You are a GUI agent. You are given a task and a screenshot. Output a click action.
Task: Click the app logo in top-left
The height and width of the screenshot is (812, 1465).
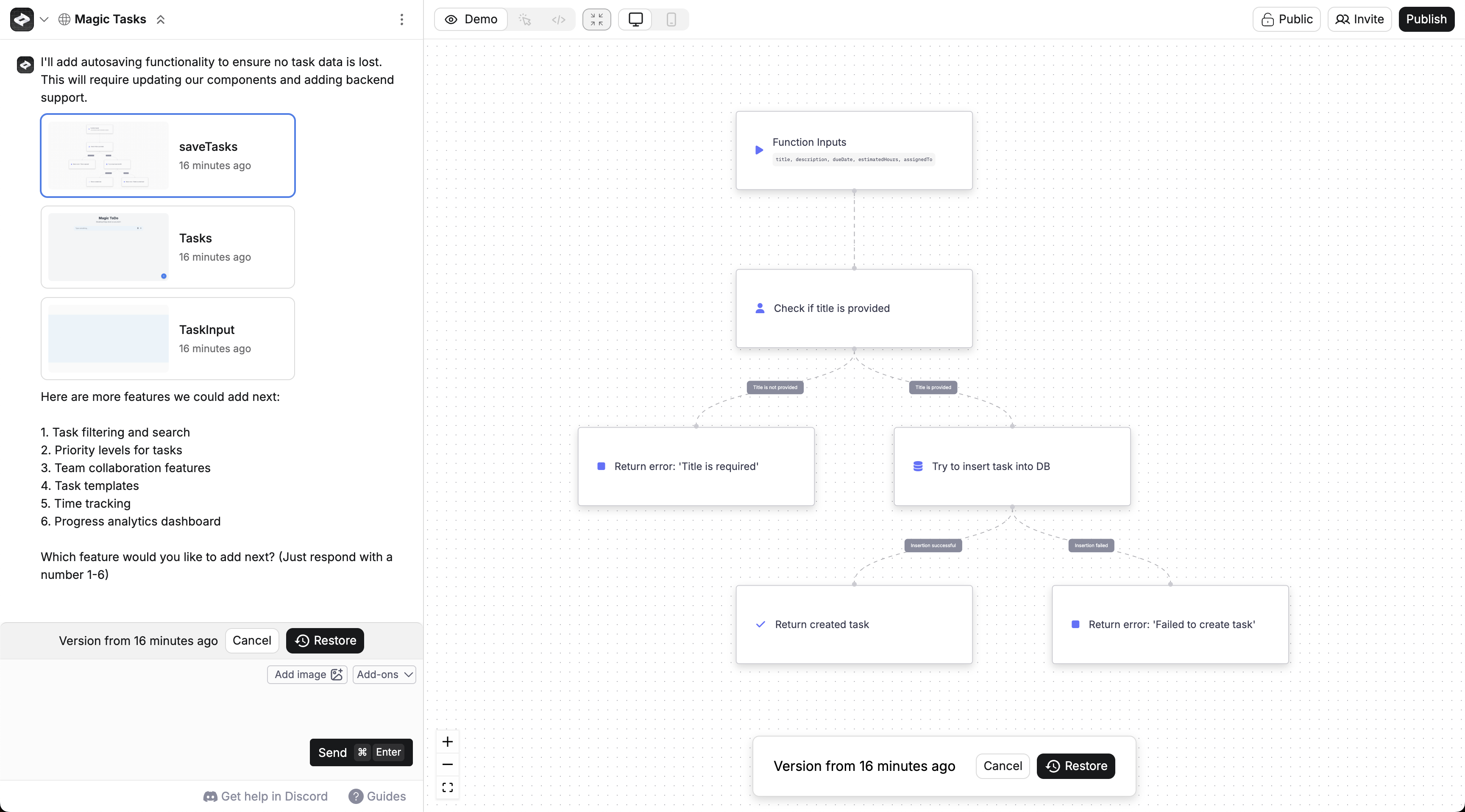(22, 19)
